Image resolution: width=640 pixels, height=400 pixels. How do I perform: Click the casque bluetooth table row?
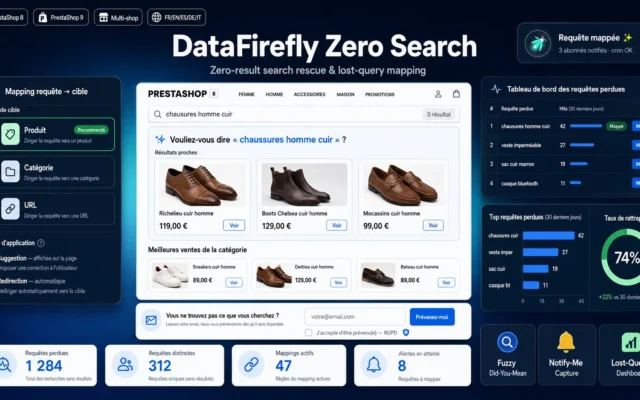[x=562, y=183]
